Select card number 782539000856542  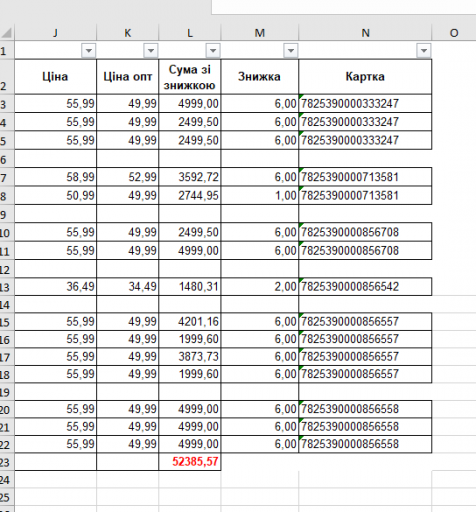[365, 287]
